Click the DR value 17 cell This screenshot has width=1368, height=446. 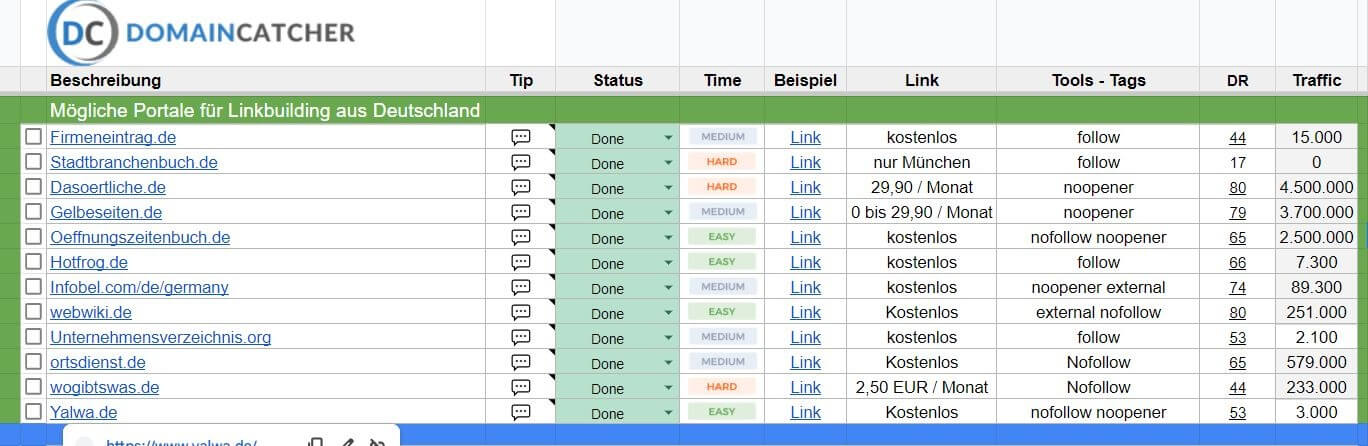1238,162
